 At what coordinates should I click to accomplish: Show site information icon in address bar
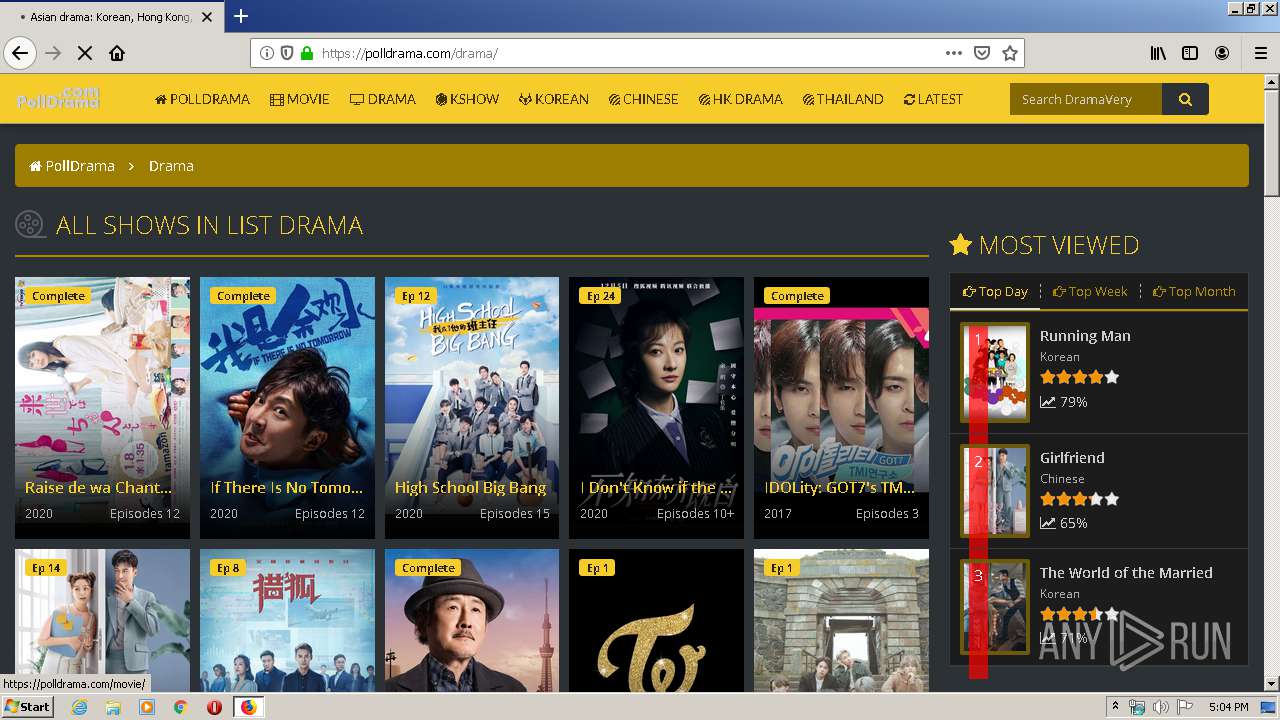click(x=267, y=53)
